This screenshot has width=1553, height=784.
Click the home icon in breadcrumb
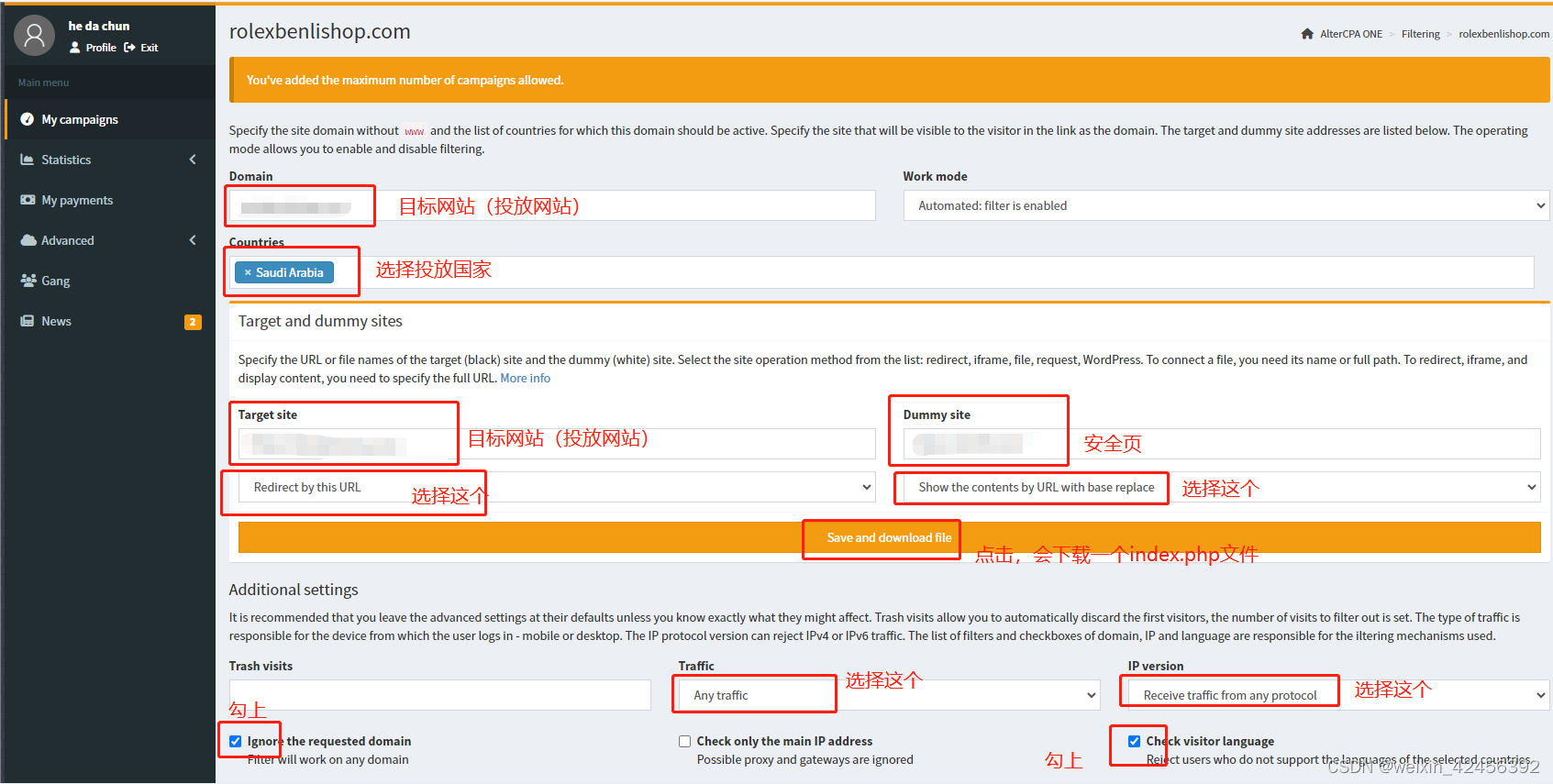coord(1307,34)
